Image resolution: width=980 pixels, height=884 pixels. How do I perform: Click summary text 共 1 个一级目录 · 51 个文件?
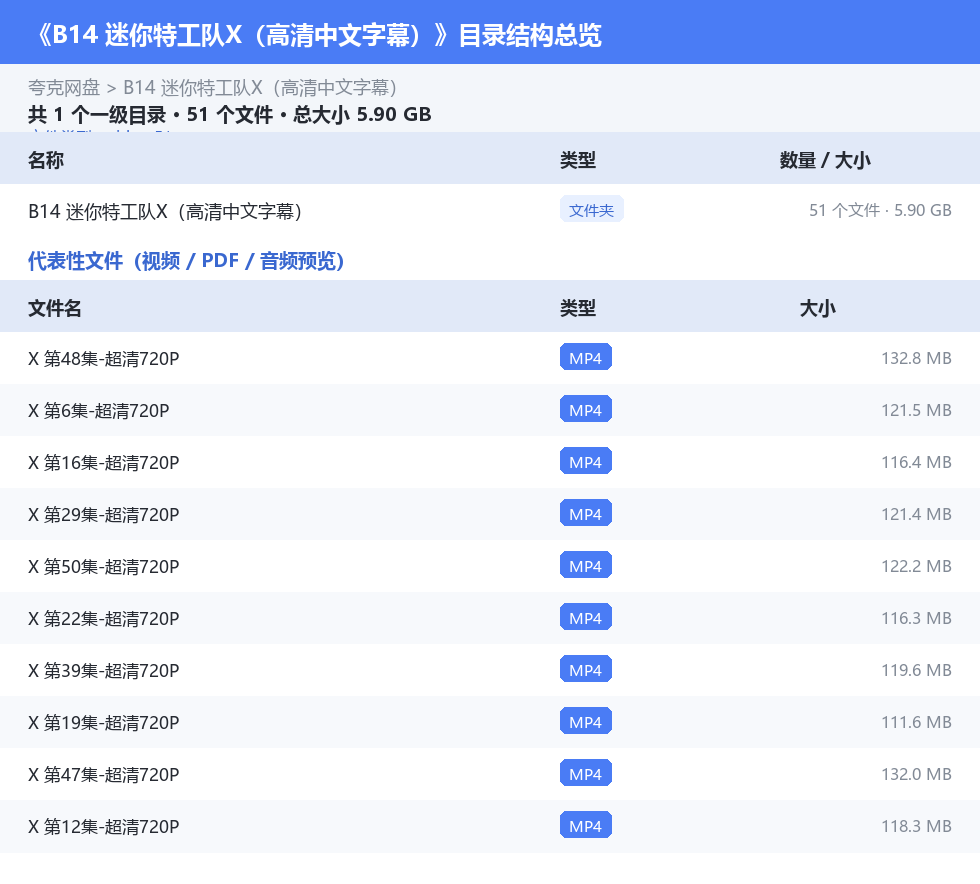[x=151, y=114]
